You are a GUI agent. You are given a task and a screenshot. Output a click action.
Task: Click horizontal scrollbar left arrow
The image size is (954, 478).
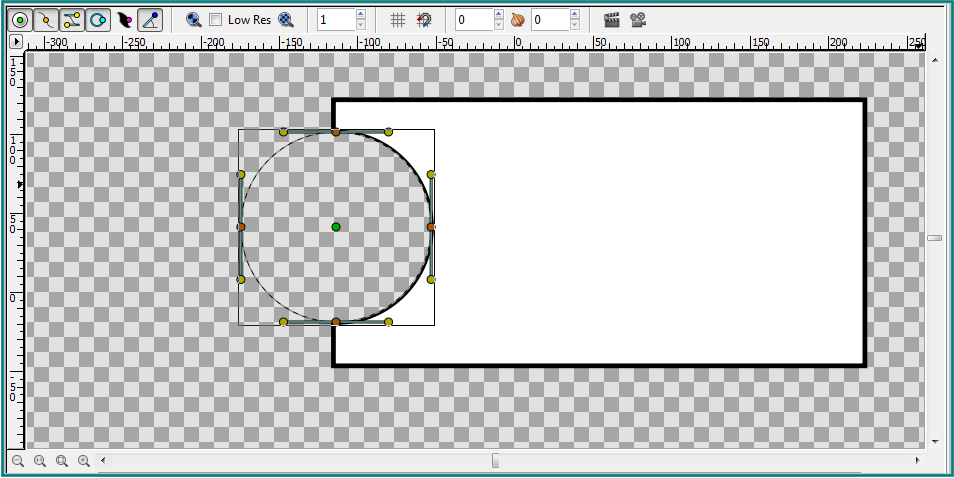(x=102, y=461)
